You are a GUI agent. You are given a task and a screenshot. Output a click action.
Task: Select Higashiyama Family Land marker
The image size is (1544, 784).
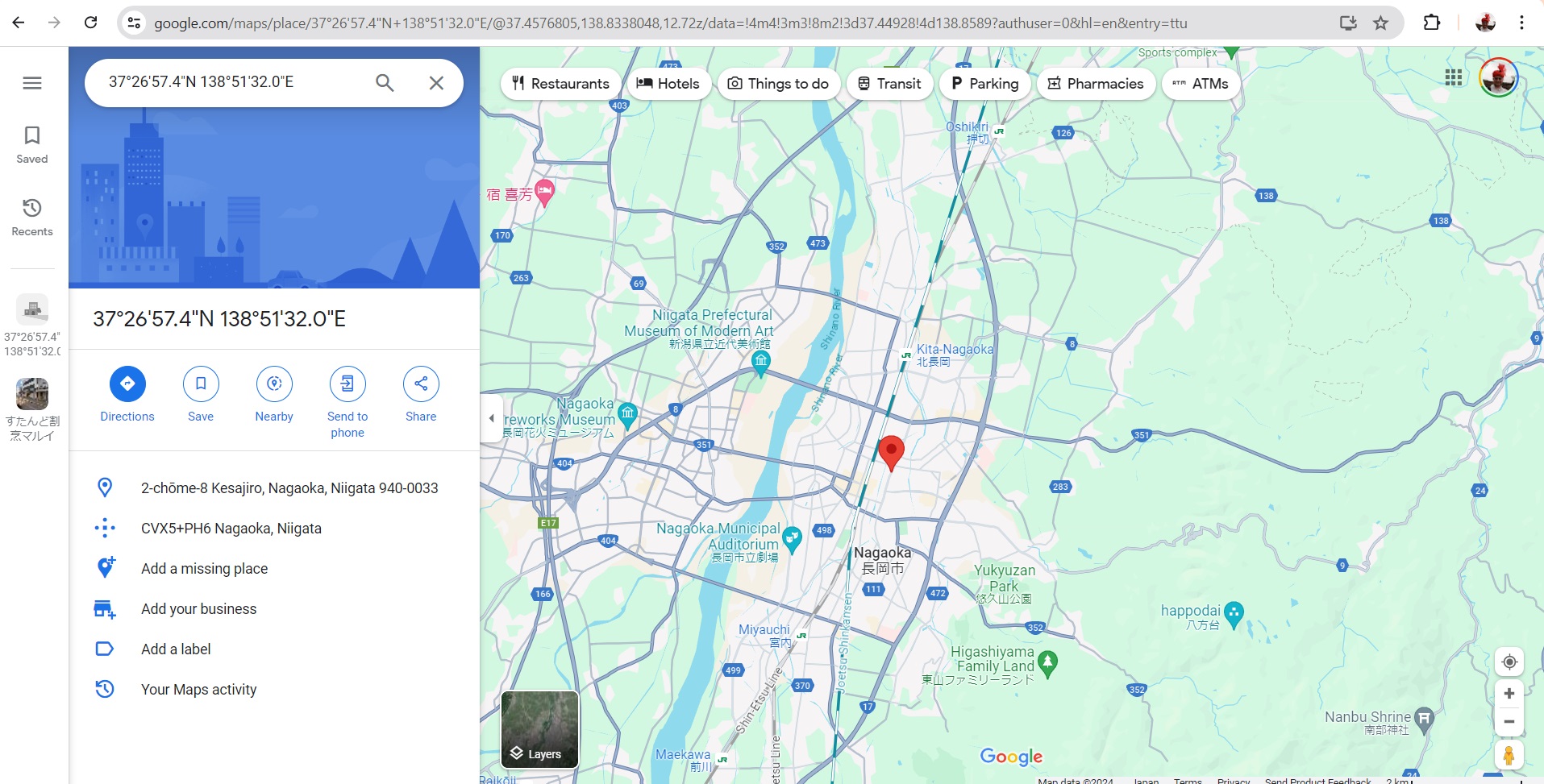pos(1047,663)
